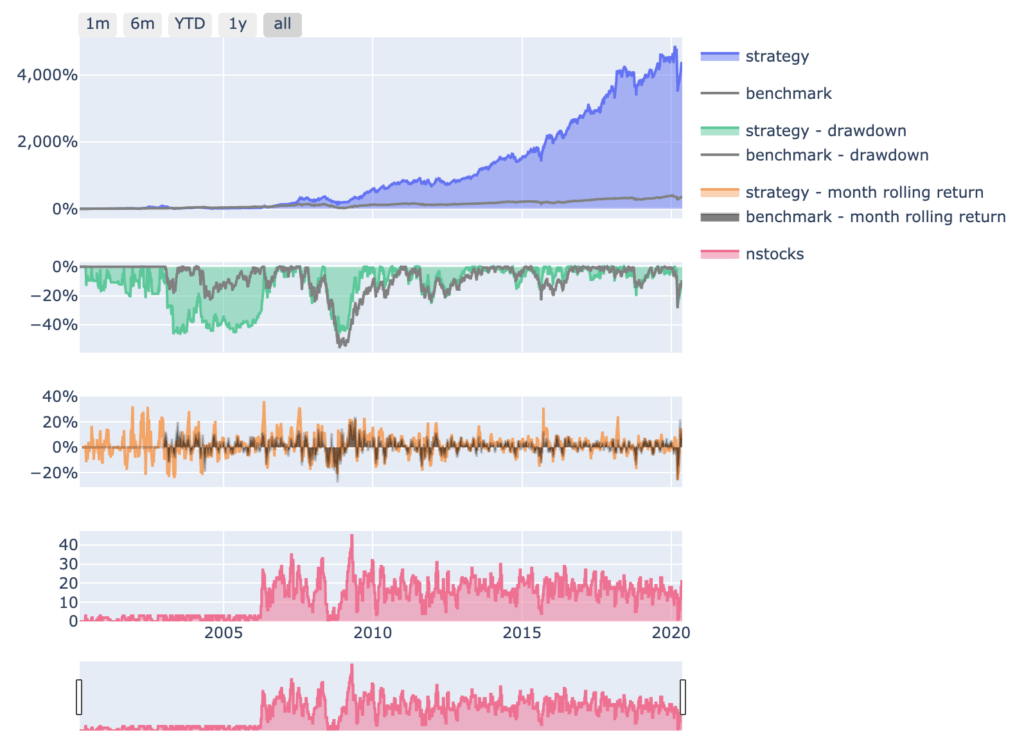Choose the 1y range selector

pos(238,24)
